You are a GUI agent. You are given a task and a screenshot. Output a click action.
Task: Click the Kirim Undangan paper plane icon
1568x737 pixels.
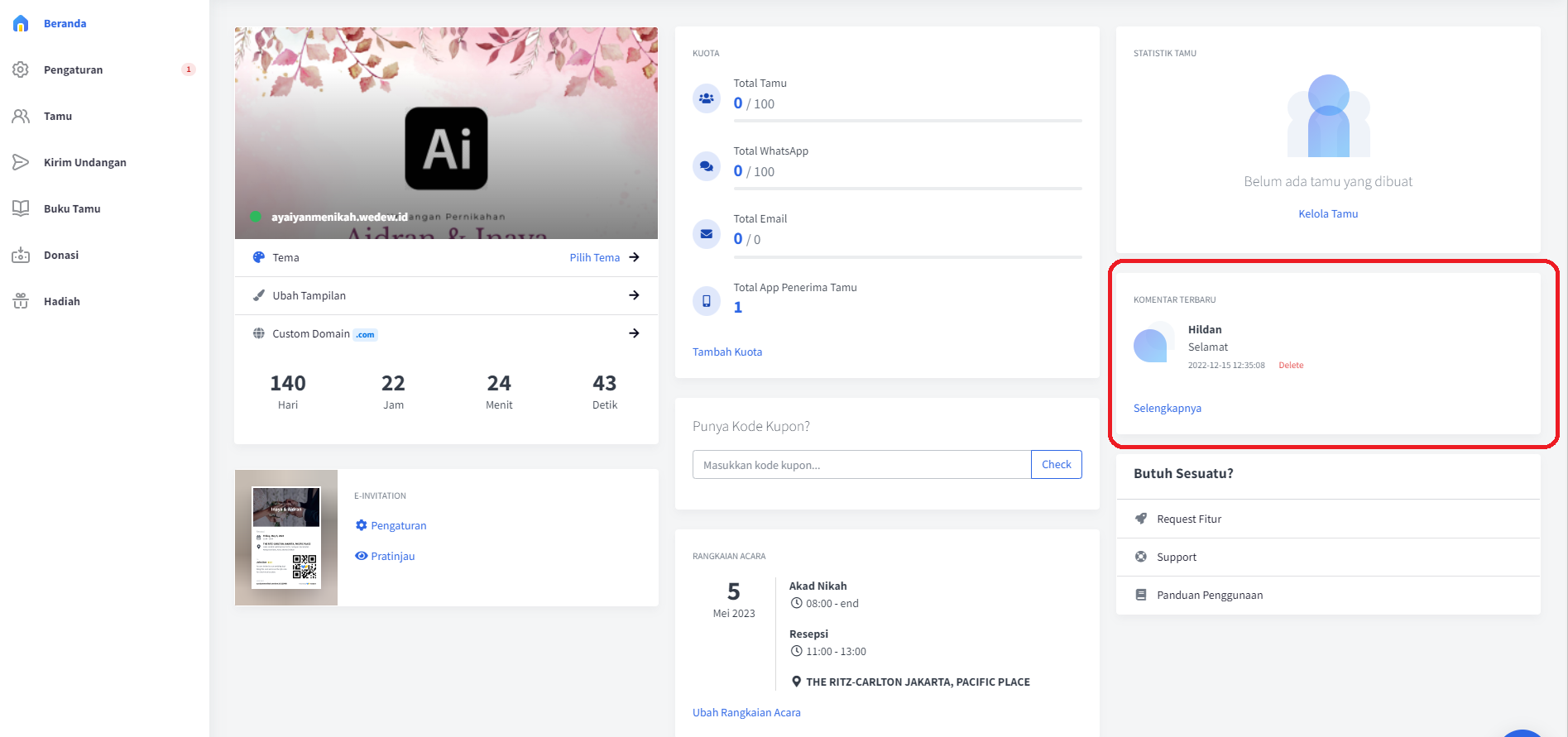[x=21, y=162]
